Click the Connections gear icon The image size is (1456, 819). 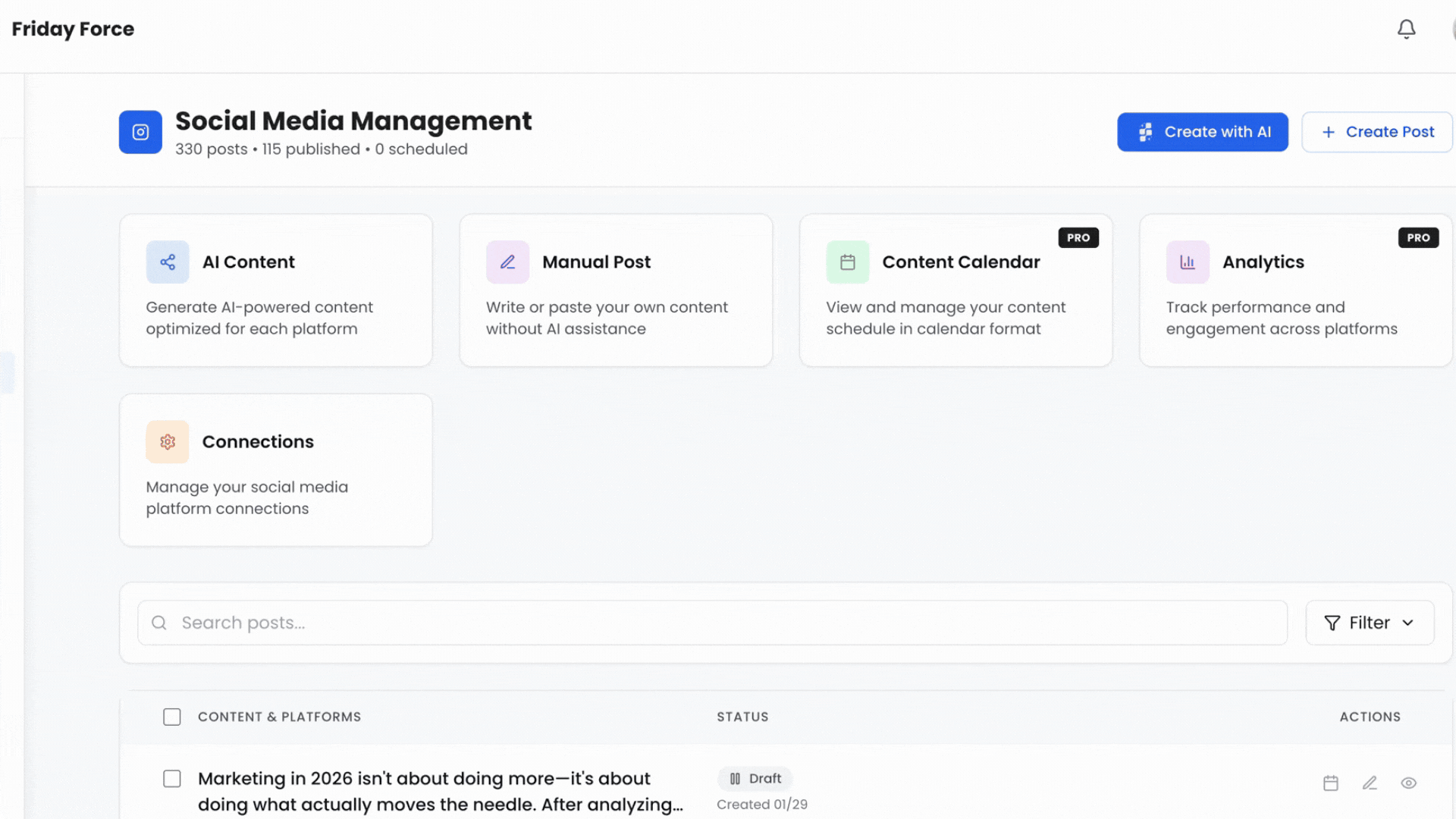[168, 441]
